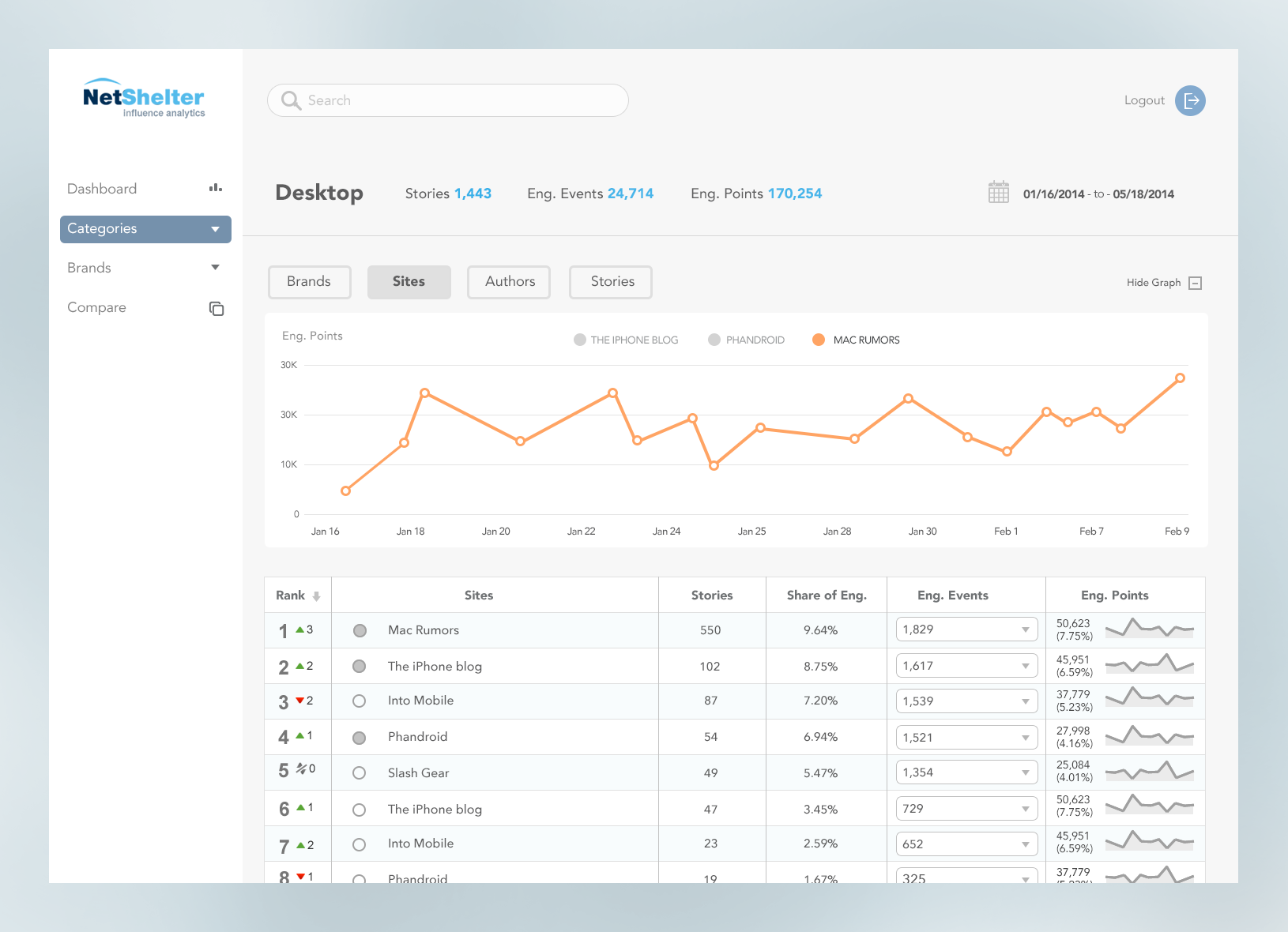Collapse chart with Hide Graph icon

pyautogui.click(x=1196, y=283)
